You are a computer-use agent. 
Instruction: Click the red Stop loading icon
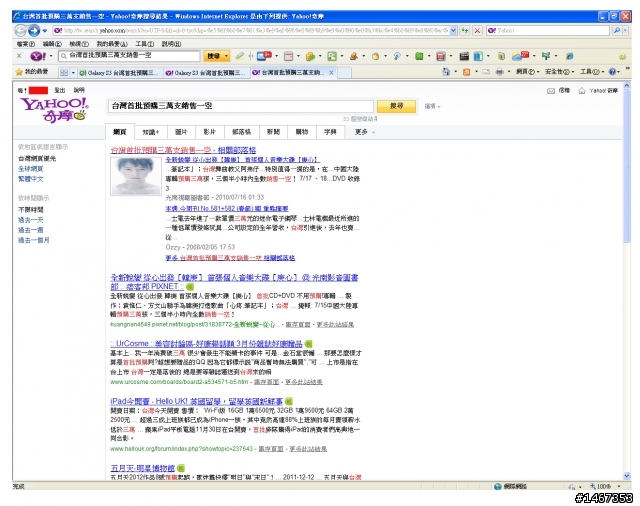click(x=477, y=30)
